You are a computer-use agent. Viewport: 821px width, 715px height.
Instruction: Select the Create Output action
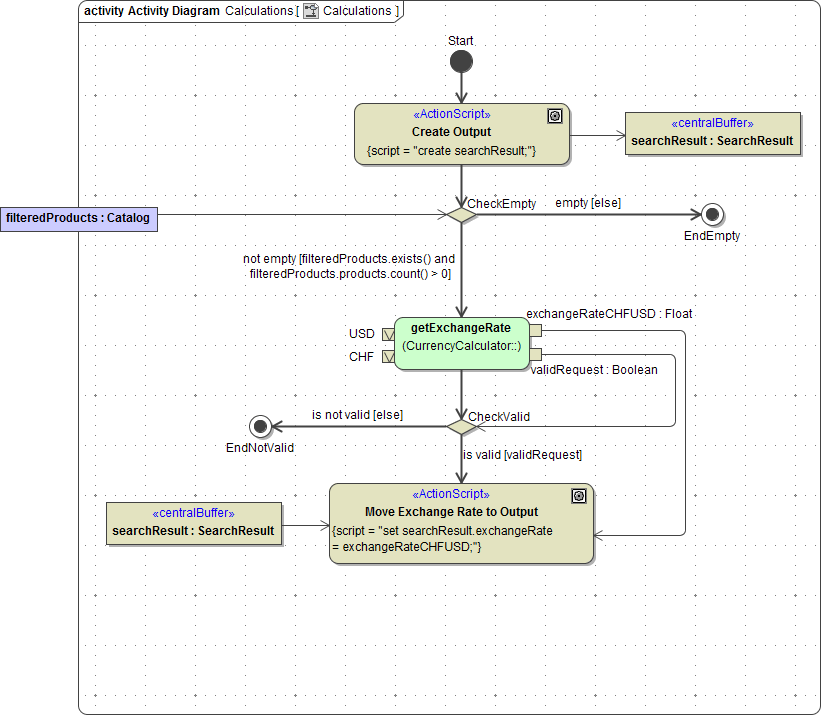(x=461, y=134)
